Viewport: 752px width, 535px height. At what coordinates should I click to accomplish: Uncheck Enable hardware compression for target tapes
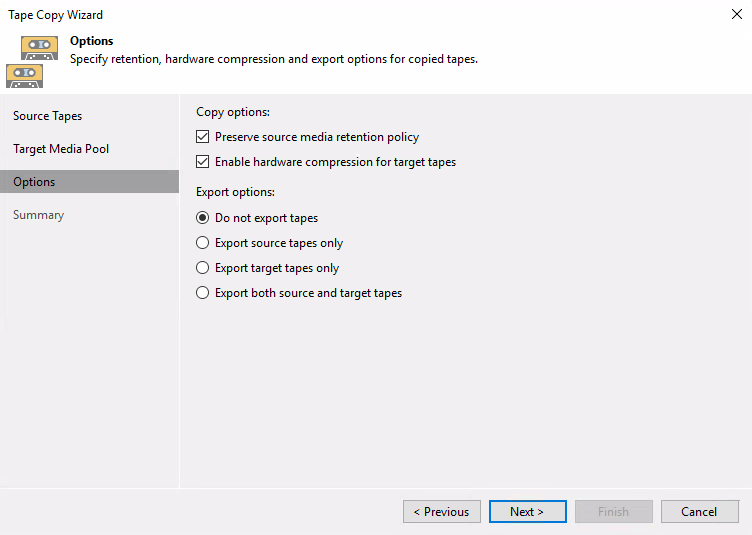coord(202,162)
